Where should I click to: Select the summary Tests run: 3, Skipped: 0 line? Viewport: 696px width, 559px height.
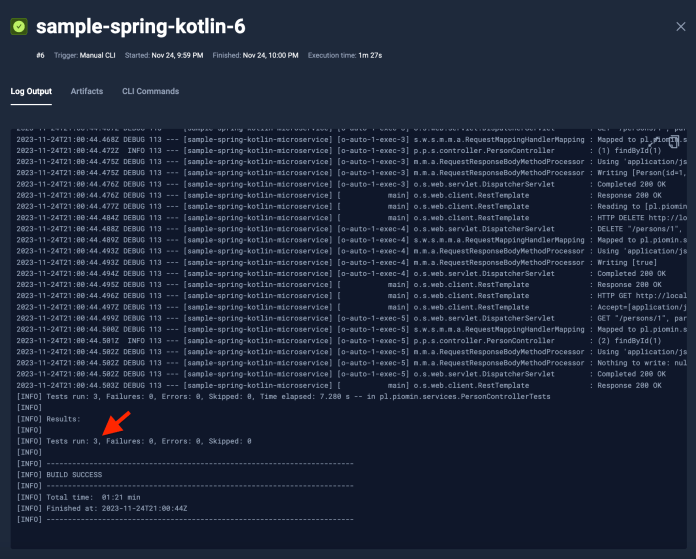[x=134, y=441]
